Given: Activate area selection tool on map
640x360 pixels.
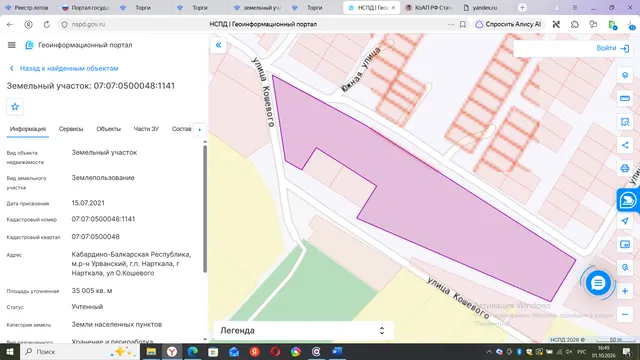Looking at the screenshot, I should tap(625, 122).
